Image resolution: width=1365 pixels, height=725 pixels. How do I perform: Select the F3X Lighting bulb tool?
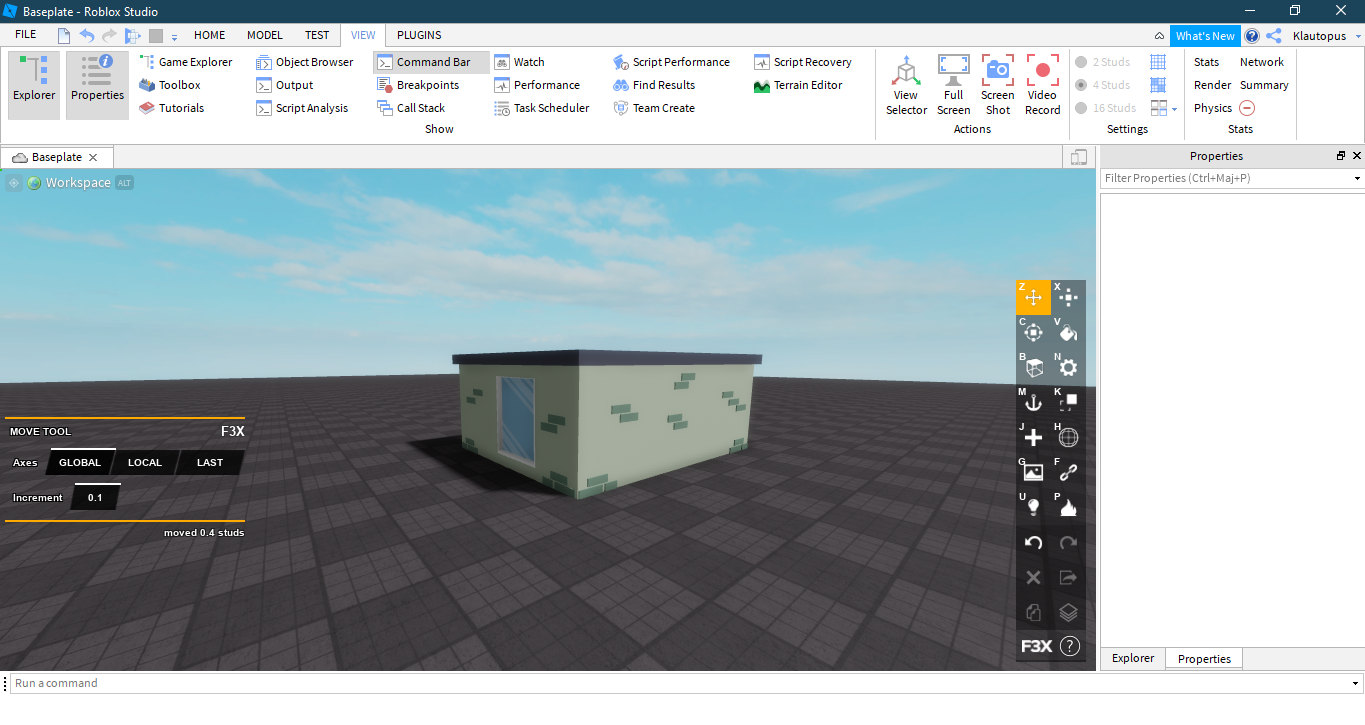tap(1033, 507)
